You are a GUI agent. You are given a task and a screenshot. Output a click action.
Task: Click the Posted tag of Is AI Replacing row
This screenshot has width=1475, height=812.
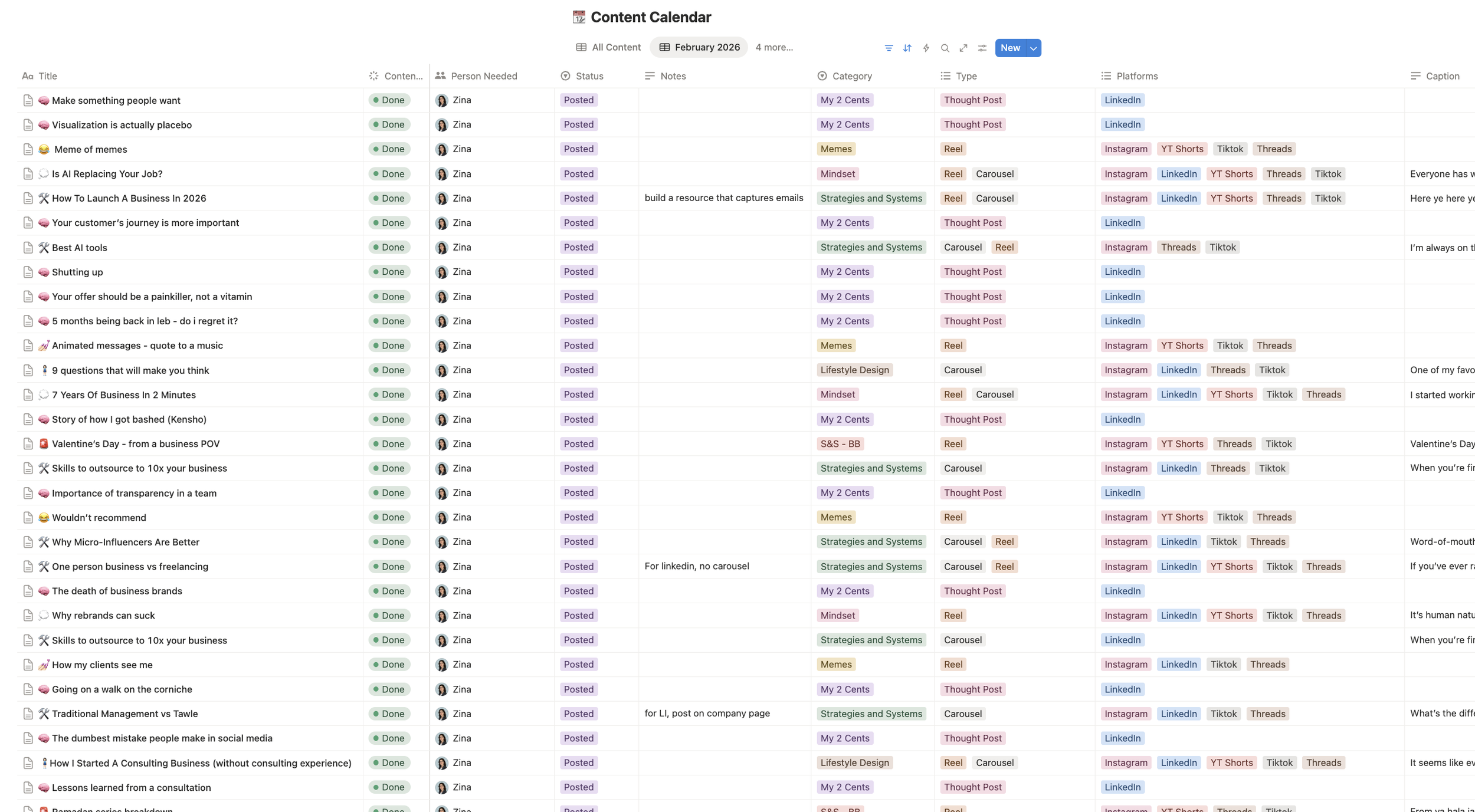click(578, 174)
